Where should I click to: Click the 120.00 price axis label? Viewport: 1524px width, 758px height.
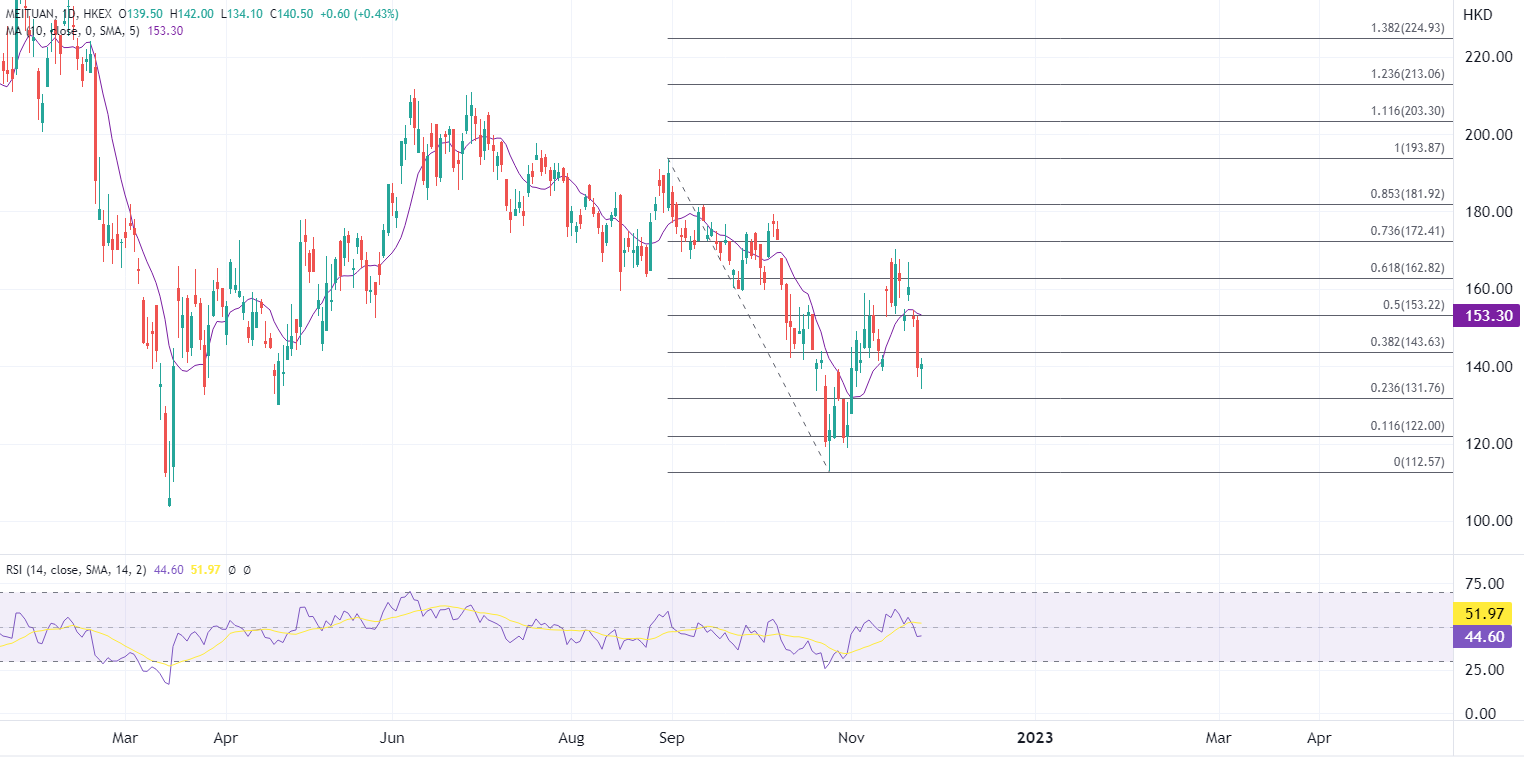tap(1488, 444)
